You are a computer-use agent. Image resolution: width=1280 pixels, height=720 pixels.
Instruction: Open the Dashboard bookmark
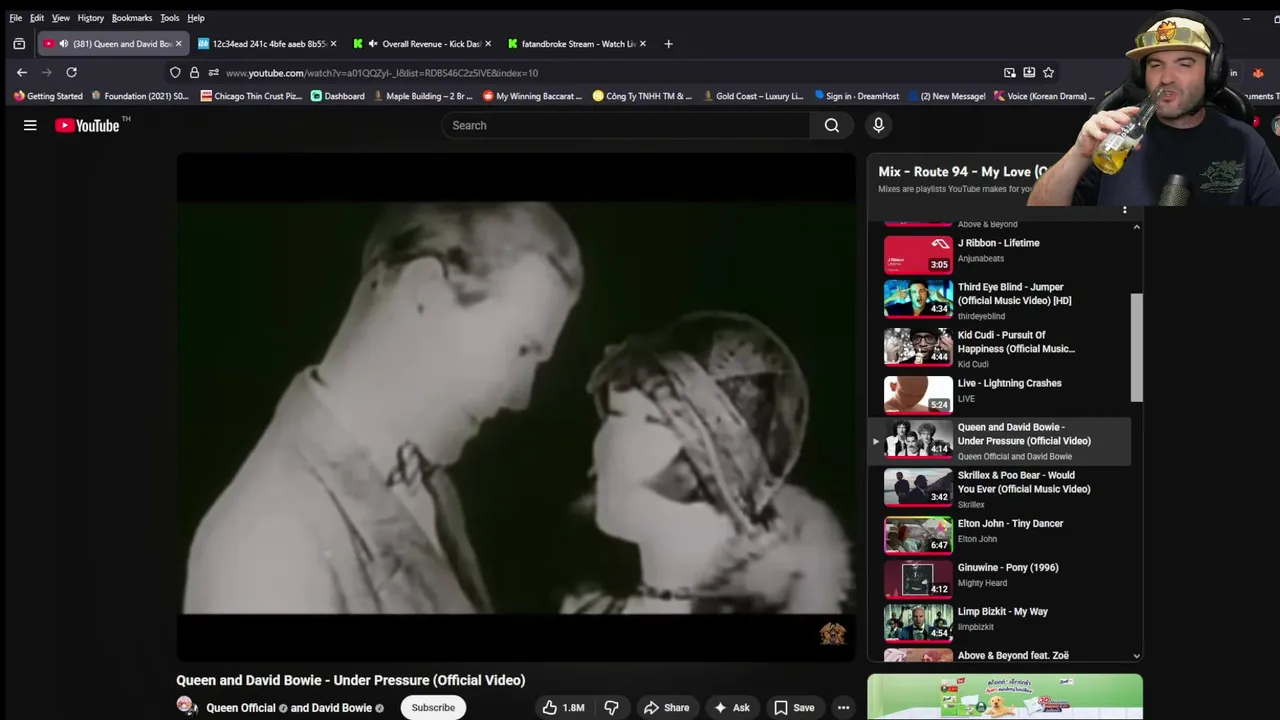pos(337,96)
